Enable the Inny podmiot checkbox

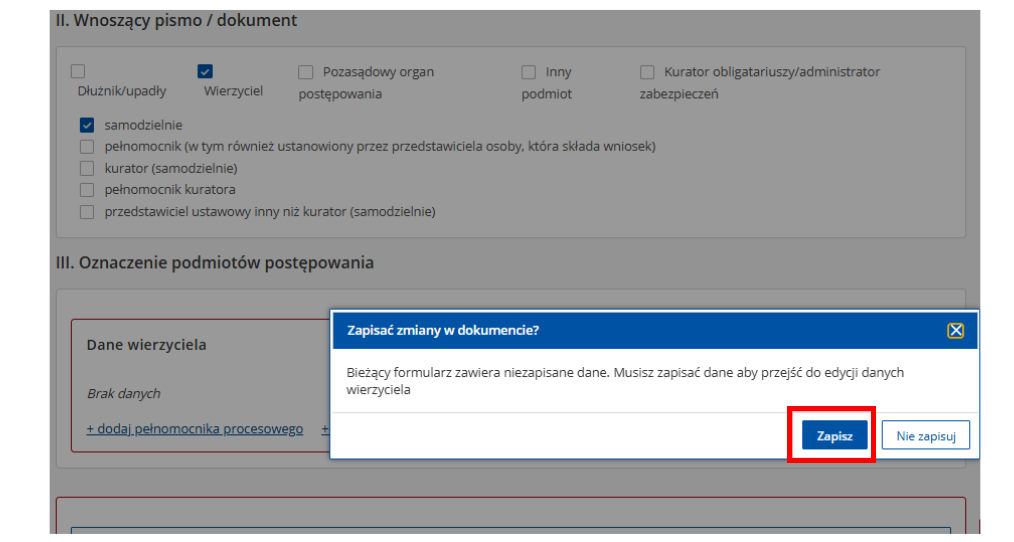tap(528, 72)
